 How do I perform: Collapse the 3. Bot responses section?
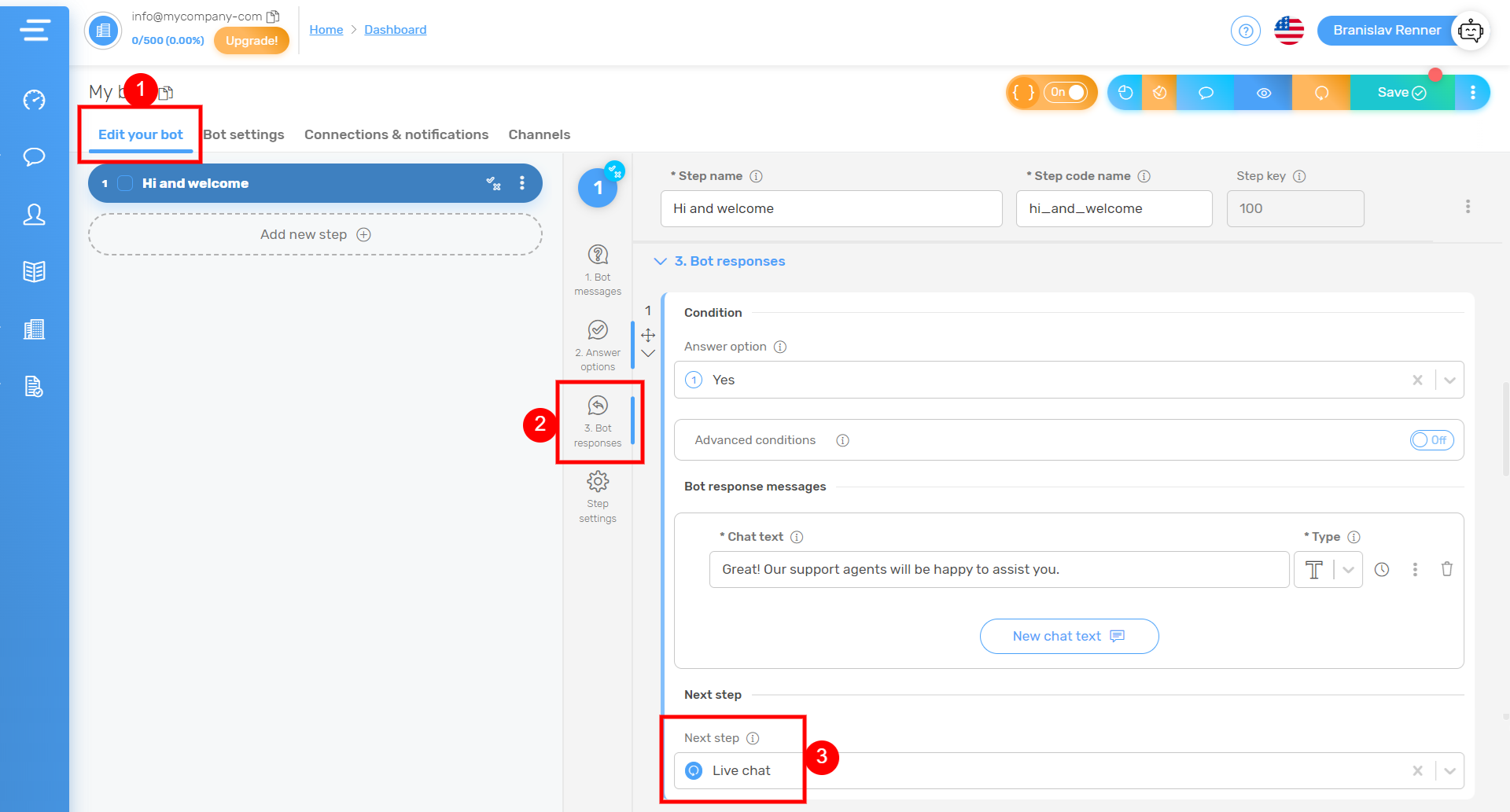(x=660, y=261)
